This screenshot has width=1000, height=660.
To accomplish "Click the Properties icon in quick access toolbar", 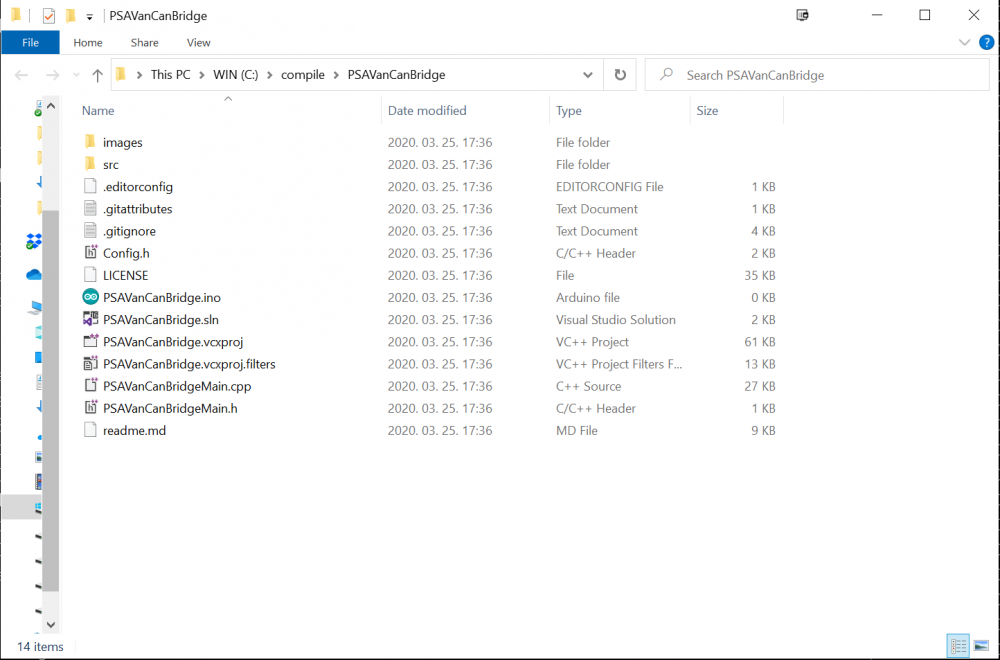I will tap(49, 16).
